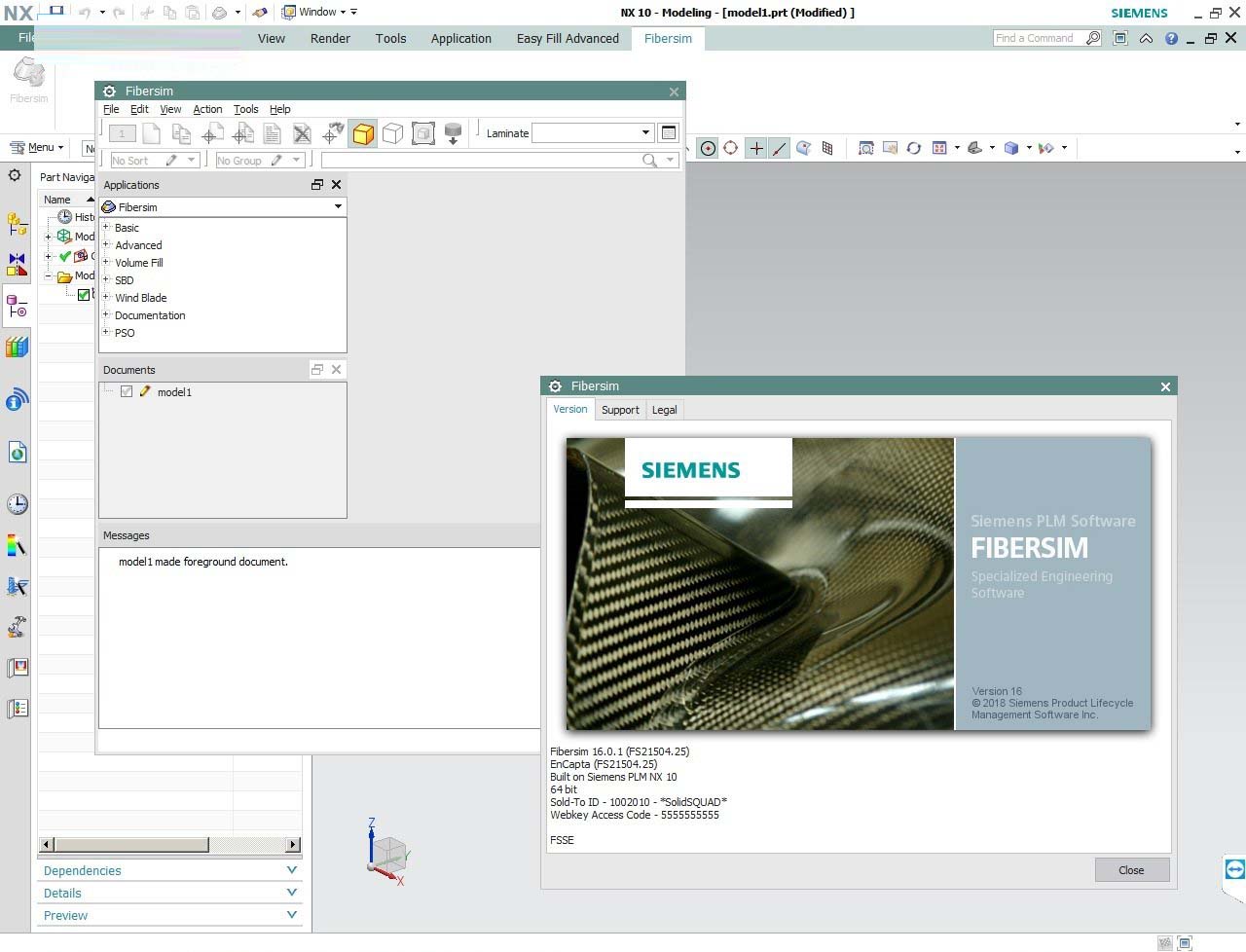Open the Action menu in Fibersim
1246x952 pixels.
tap(207, 109)
